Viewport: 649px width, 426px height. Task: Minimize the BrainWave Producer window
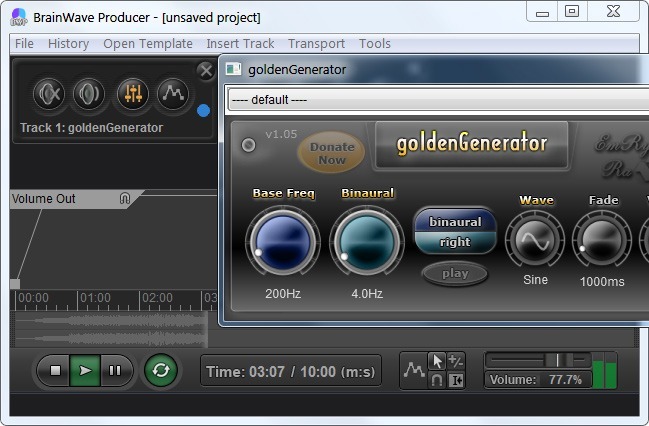click(542, 12)
